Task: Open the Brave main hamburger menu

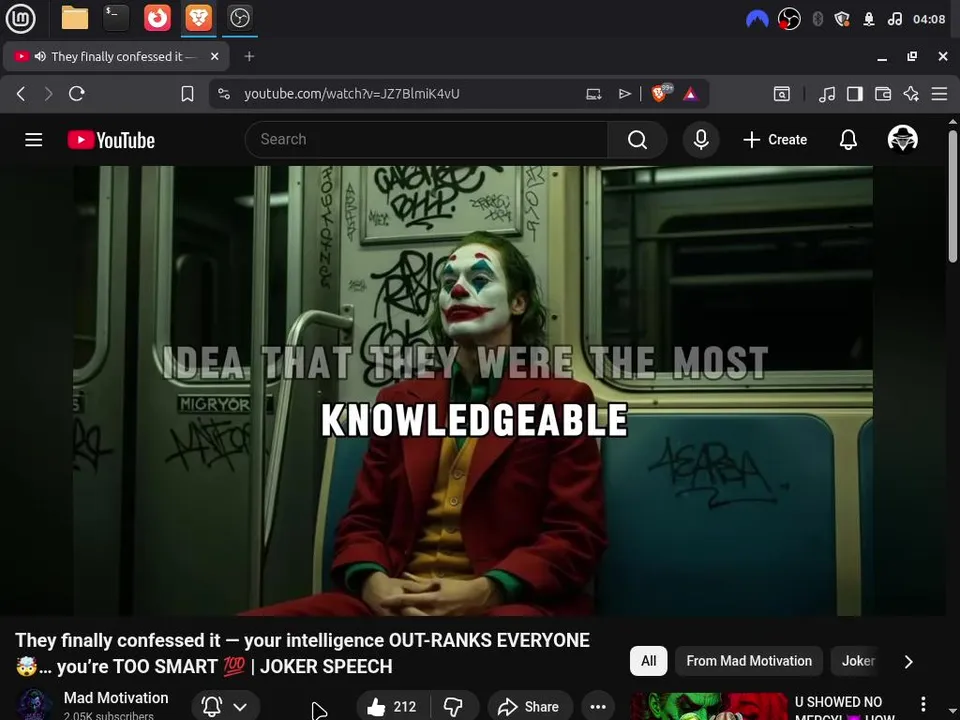Action: 939,94
